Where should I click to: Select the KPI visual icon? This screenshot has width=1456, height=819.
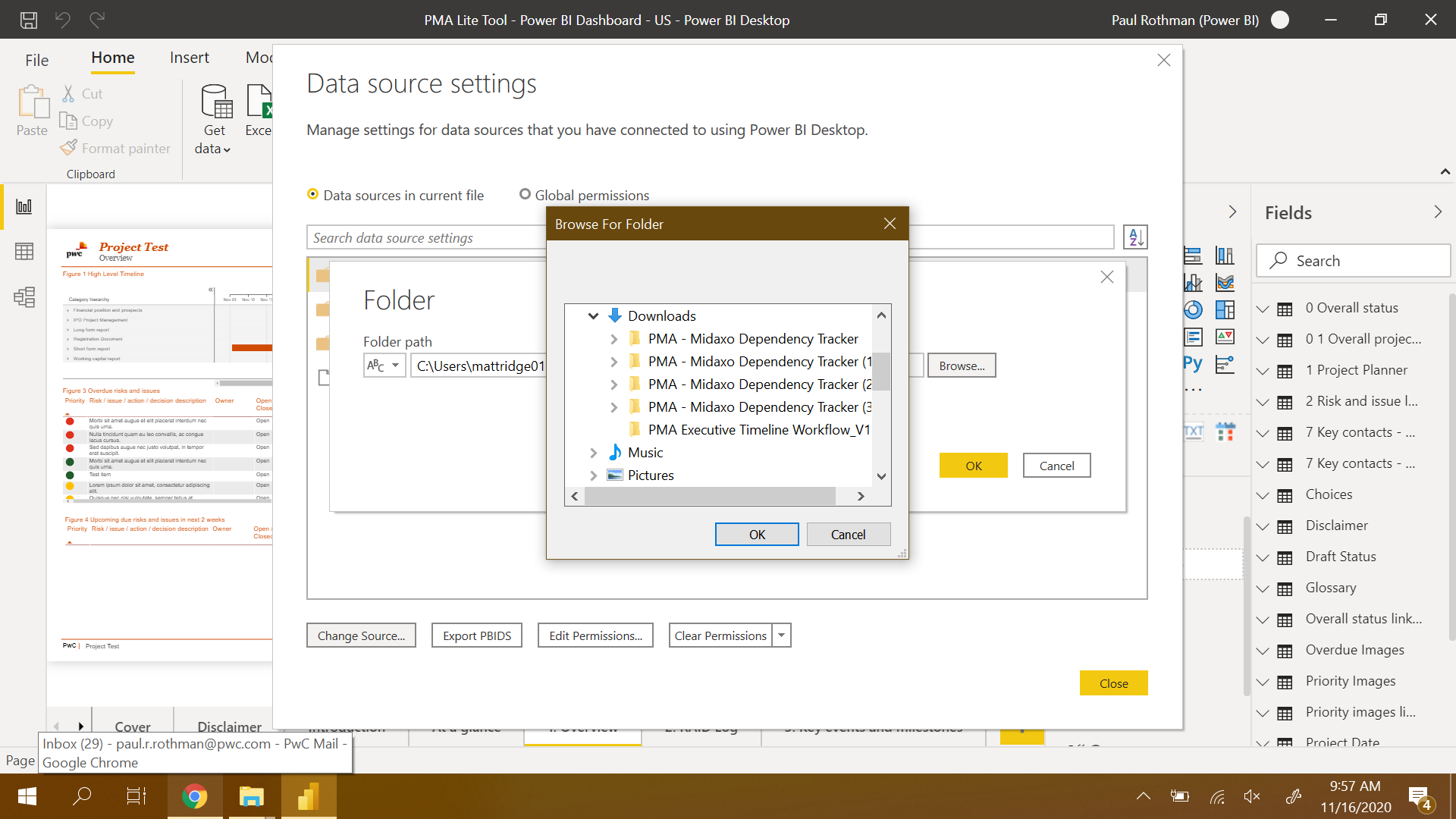click(1225, 337)
